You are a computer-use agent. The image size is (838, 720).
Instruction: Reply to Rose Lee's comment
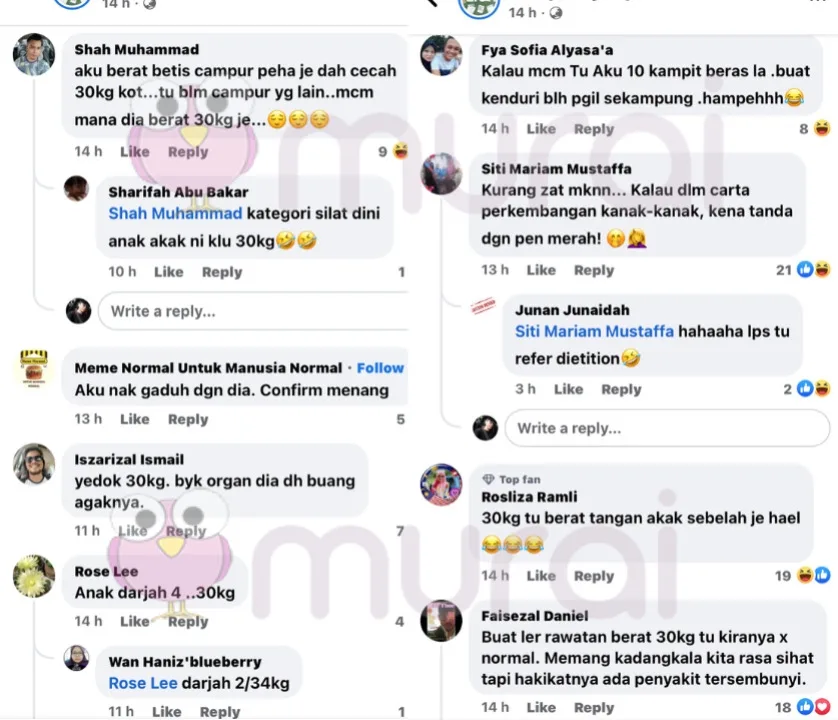point(188,621)
